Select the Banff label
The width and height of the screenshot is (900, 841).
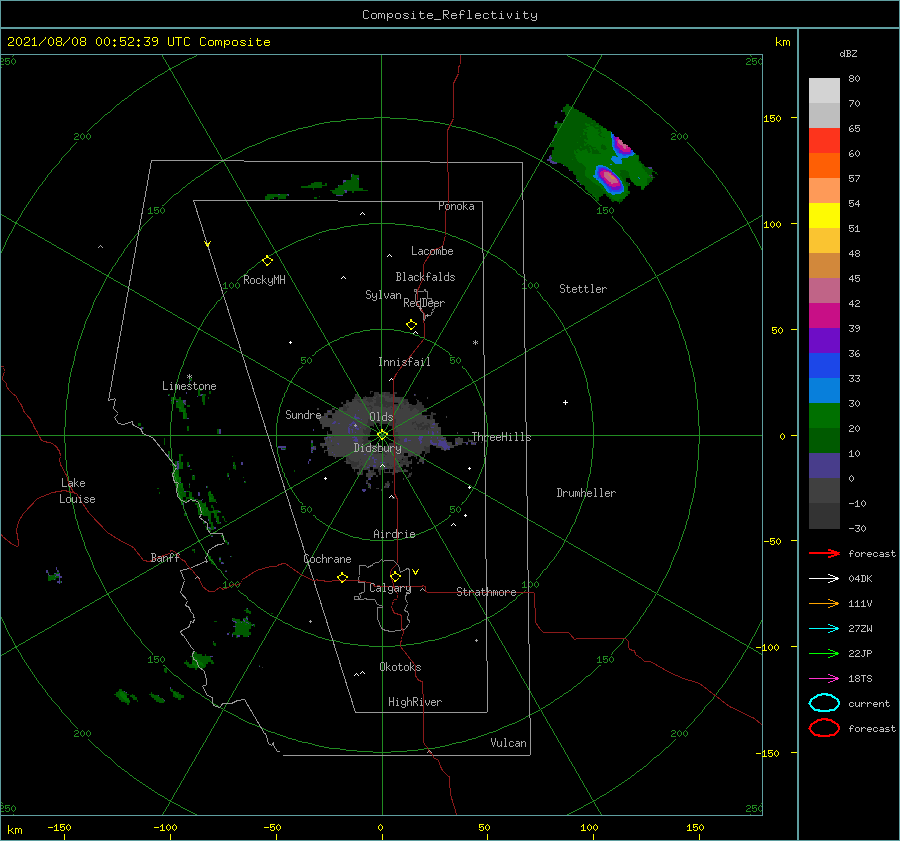[165, 557]
